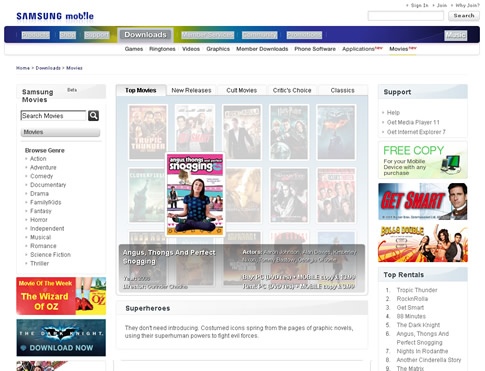Switch to the Classics tab

tap(343, 90)
